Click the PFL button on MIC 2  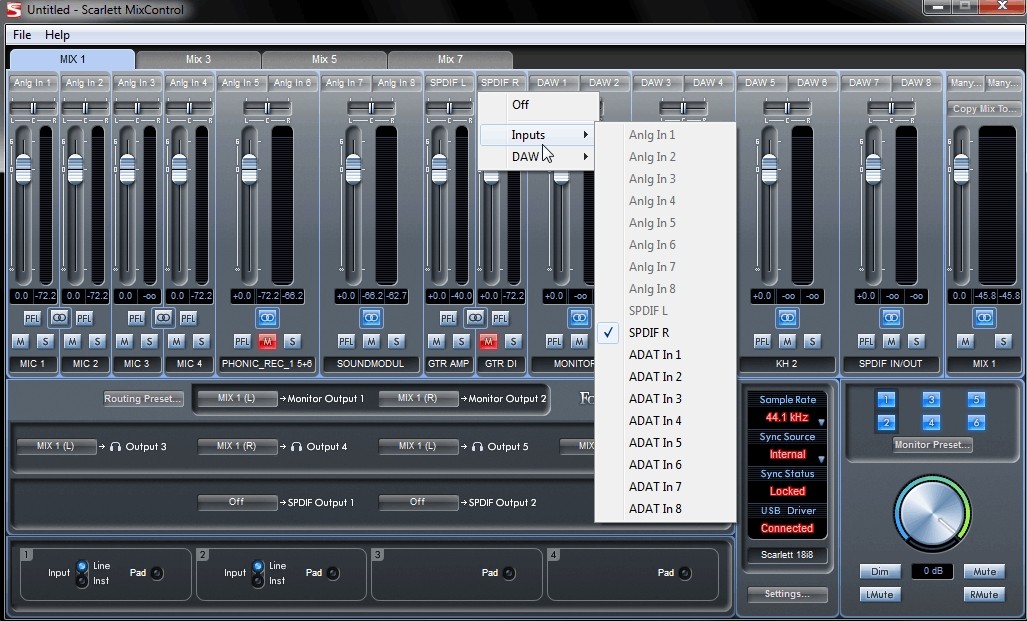84,318
